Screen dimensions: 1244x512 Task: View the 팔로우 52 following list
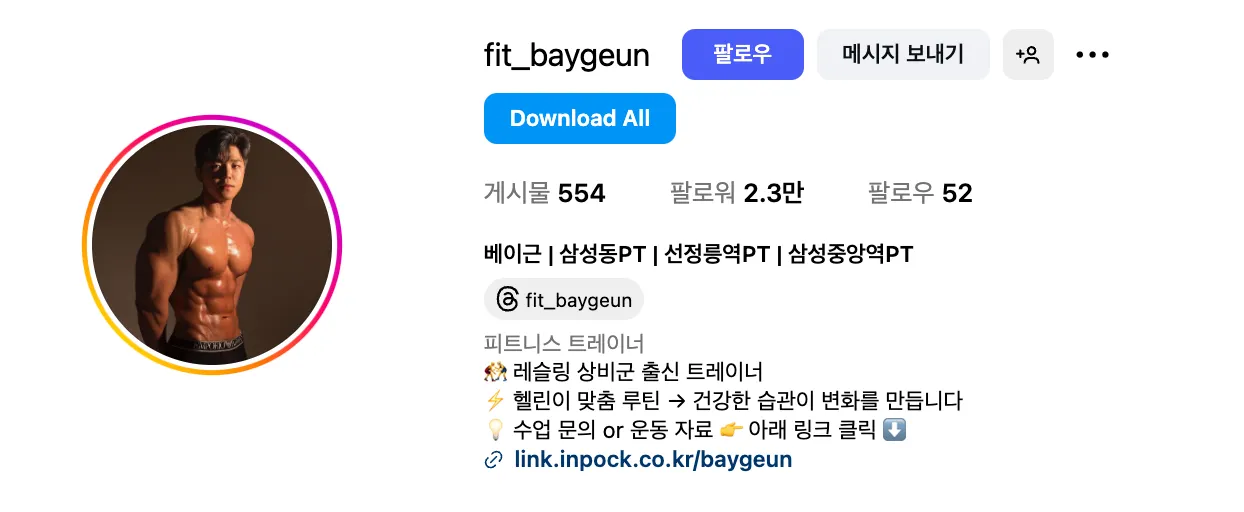pyautogui.click(x=920, y=193)
